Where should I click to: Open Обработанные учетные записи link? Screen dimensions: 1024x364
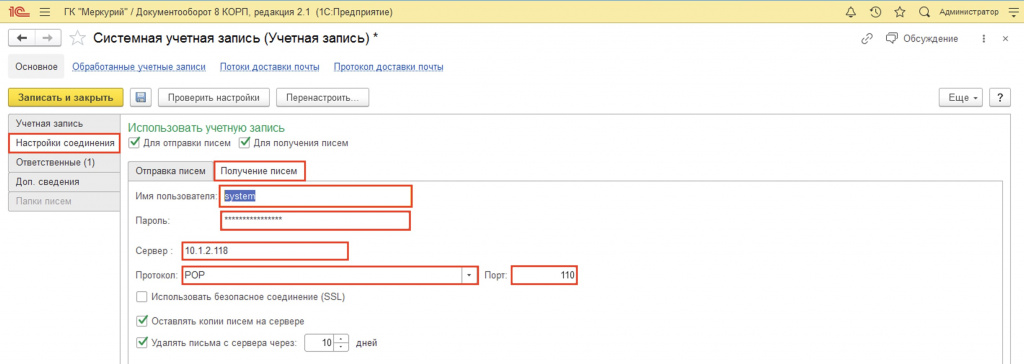click(x=139, y=67)
